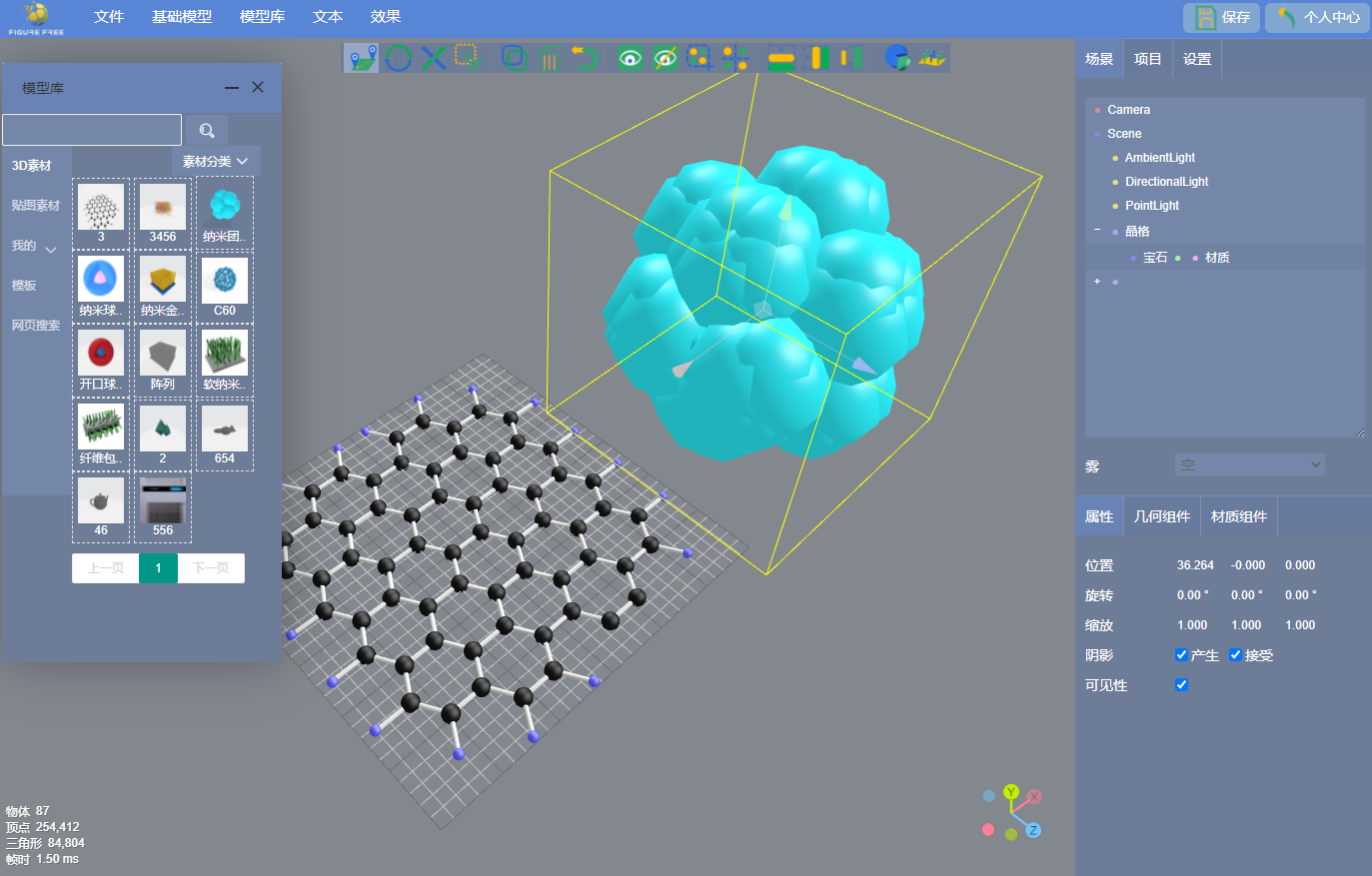The image size is (1372, 876).
Task: Click the Y-axis ball on the orientation gizmo
Action: point(1011,792)
